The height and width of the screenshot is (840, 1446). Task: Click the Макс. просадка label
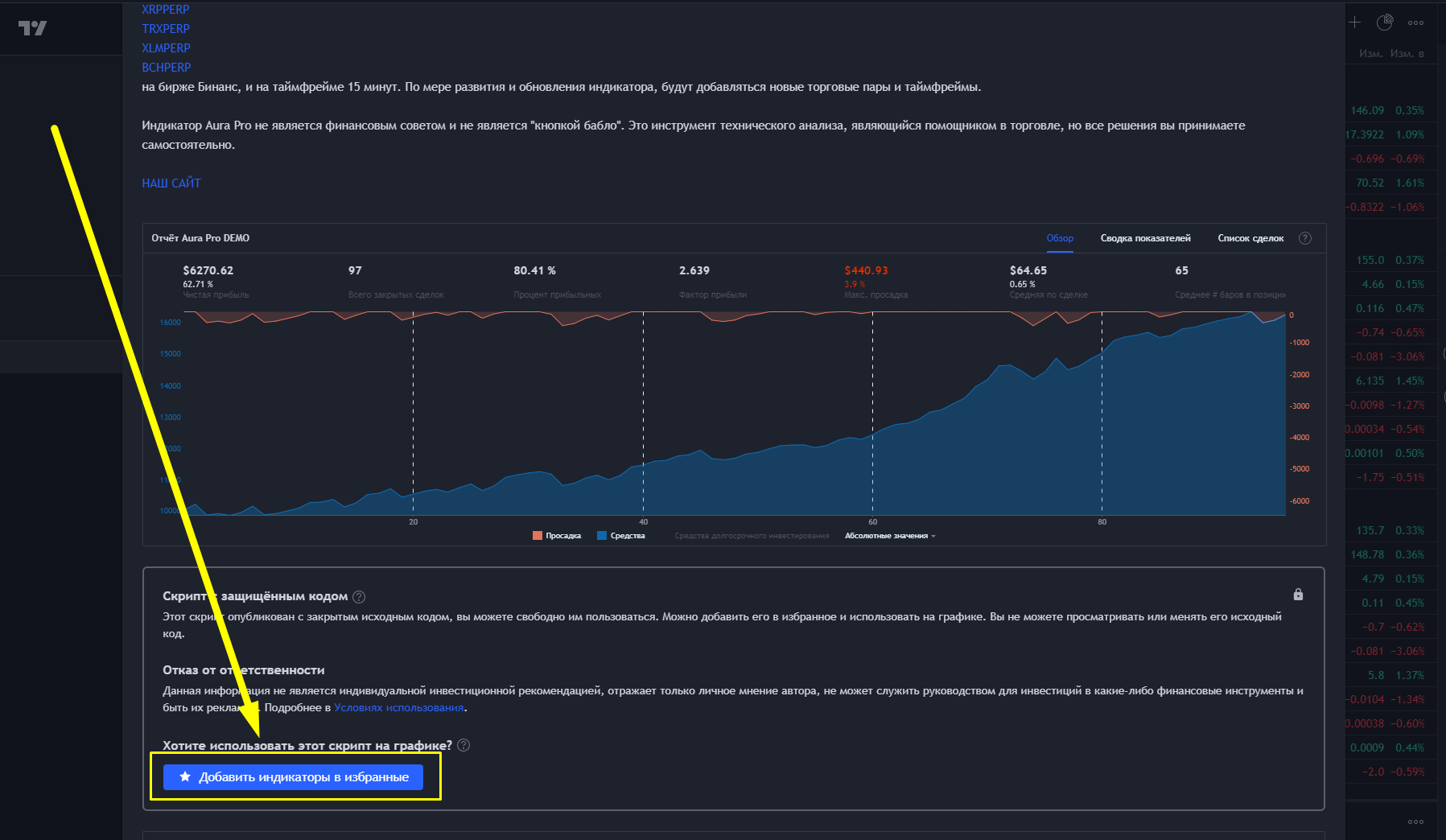876,295
